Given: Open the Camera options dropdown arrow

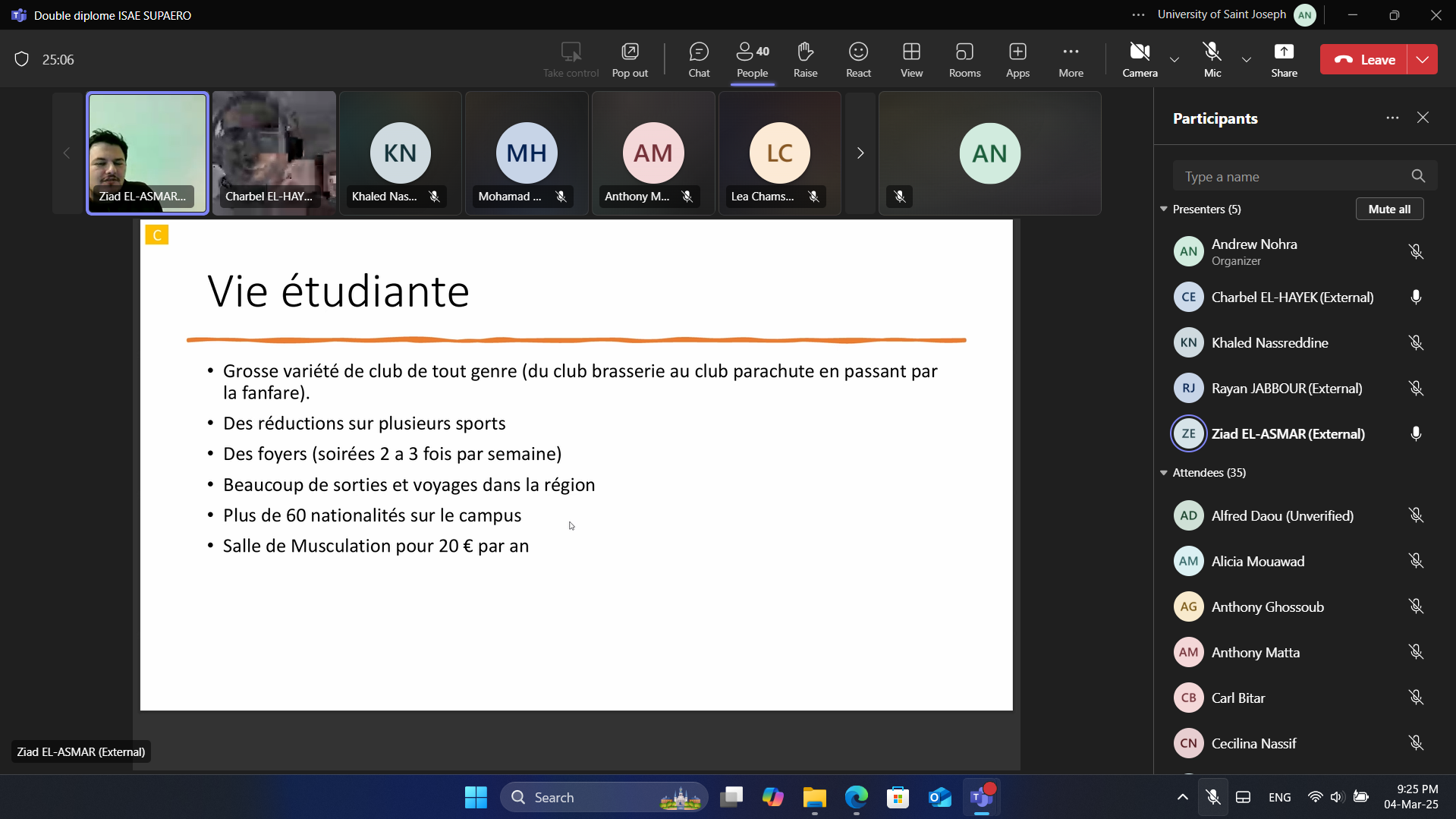Looking at the screenshot, I should (x=1175, y=59).
